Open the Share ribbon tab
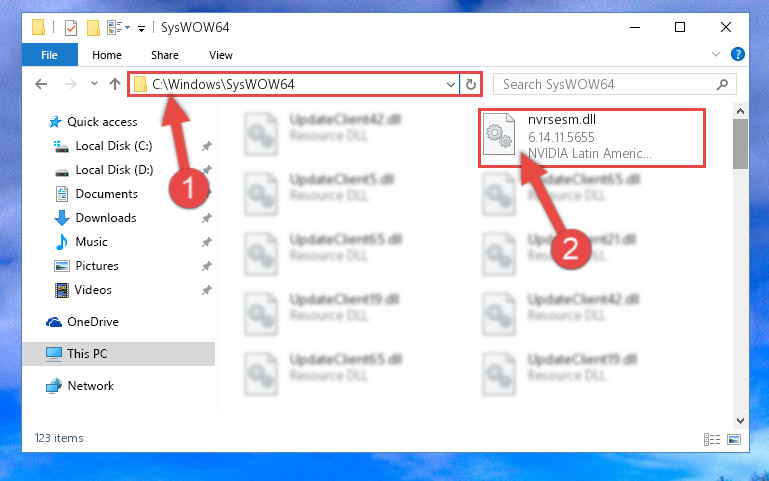This screenshot has height=481, width=769. tap(165, 55)
